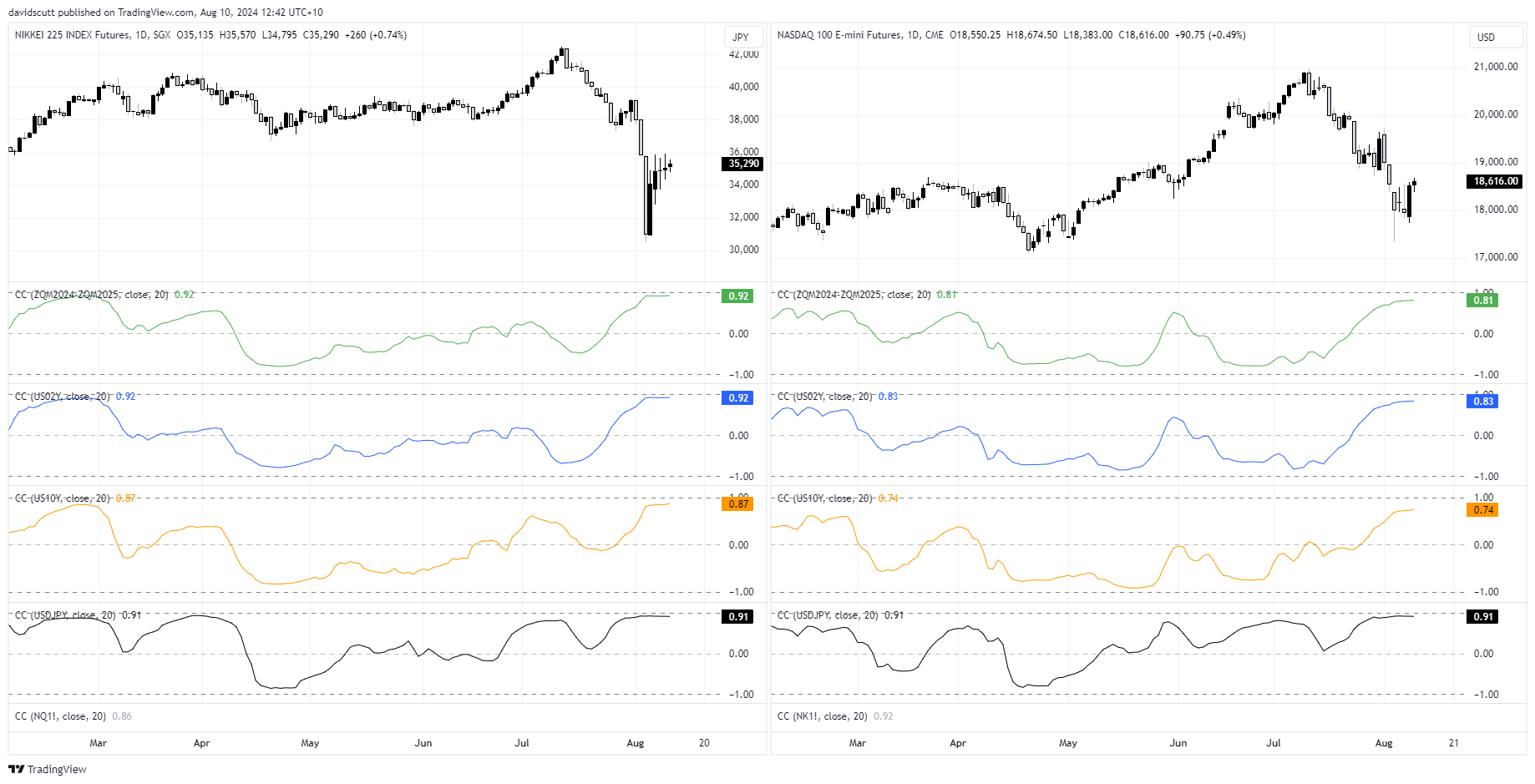Click the +260 (+0.74%) change value
The height and width of the screenshot is (784, 1535).
[x=376, y=35]
